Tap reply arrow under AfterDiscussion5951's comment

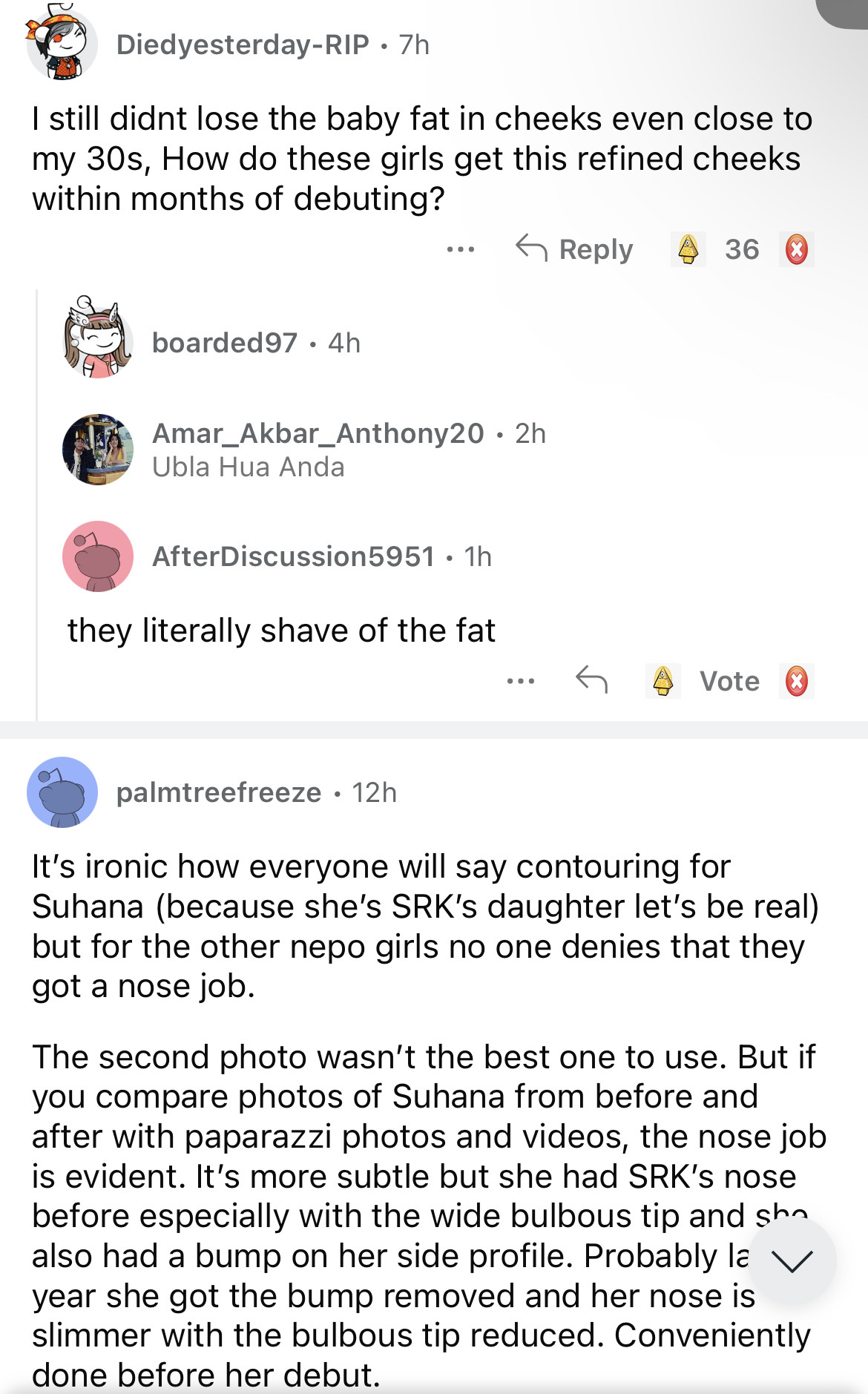(x=591, y=680)
